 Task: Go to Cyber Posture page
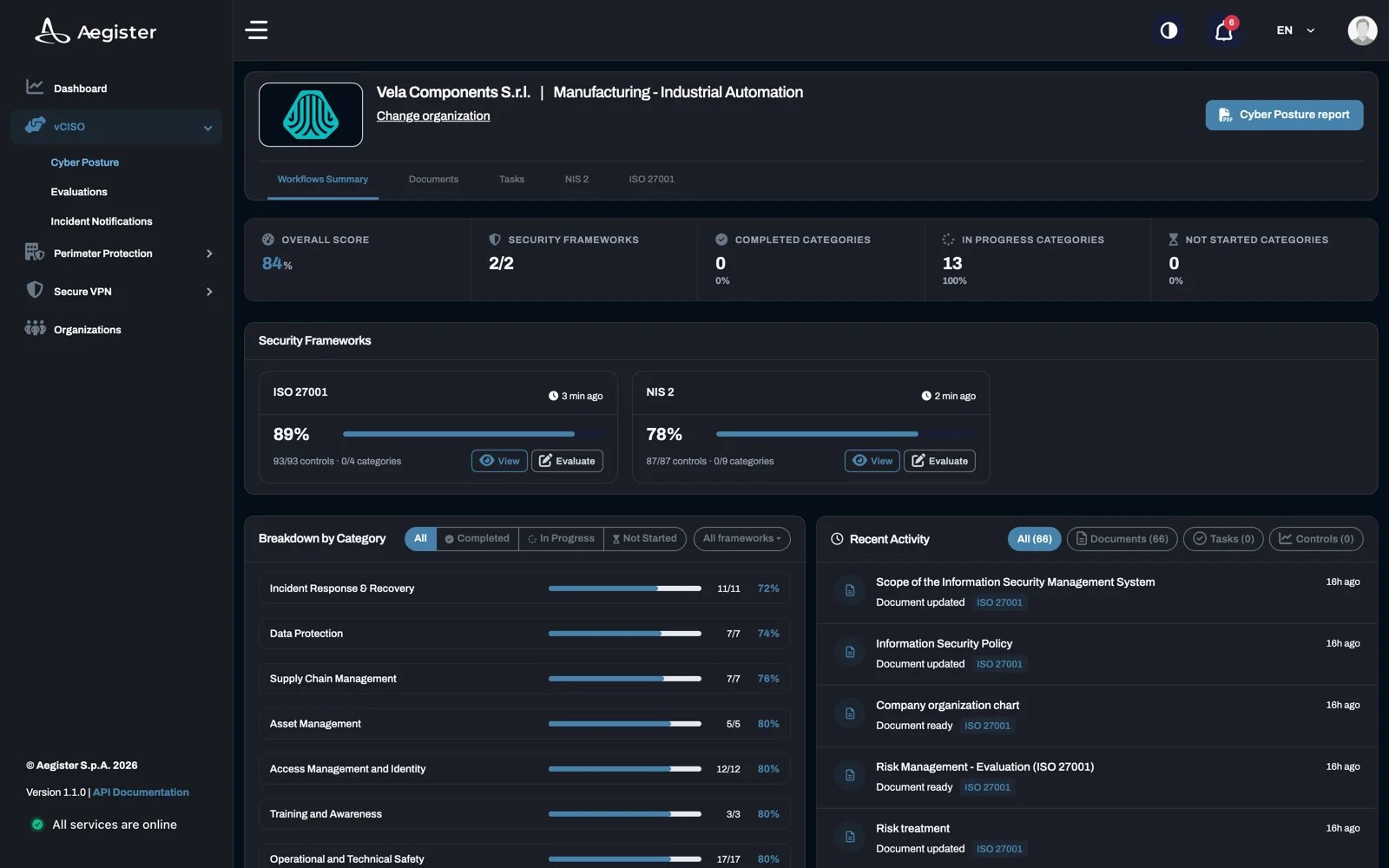click(x=85, y=162)
